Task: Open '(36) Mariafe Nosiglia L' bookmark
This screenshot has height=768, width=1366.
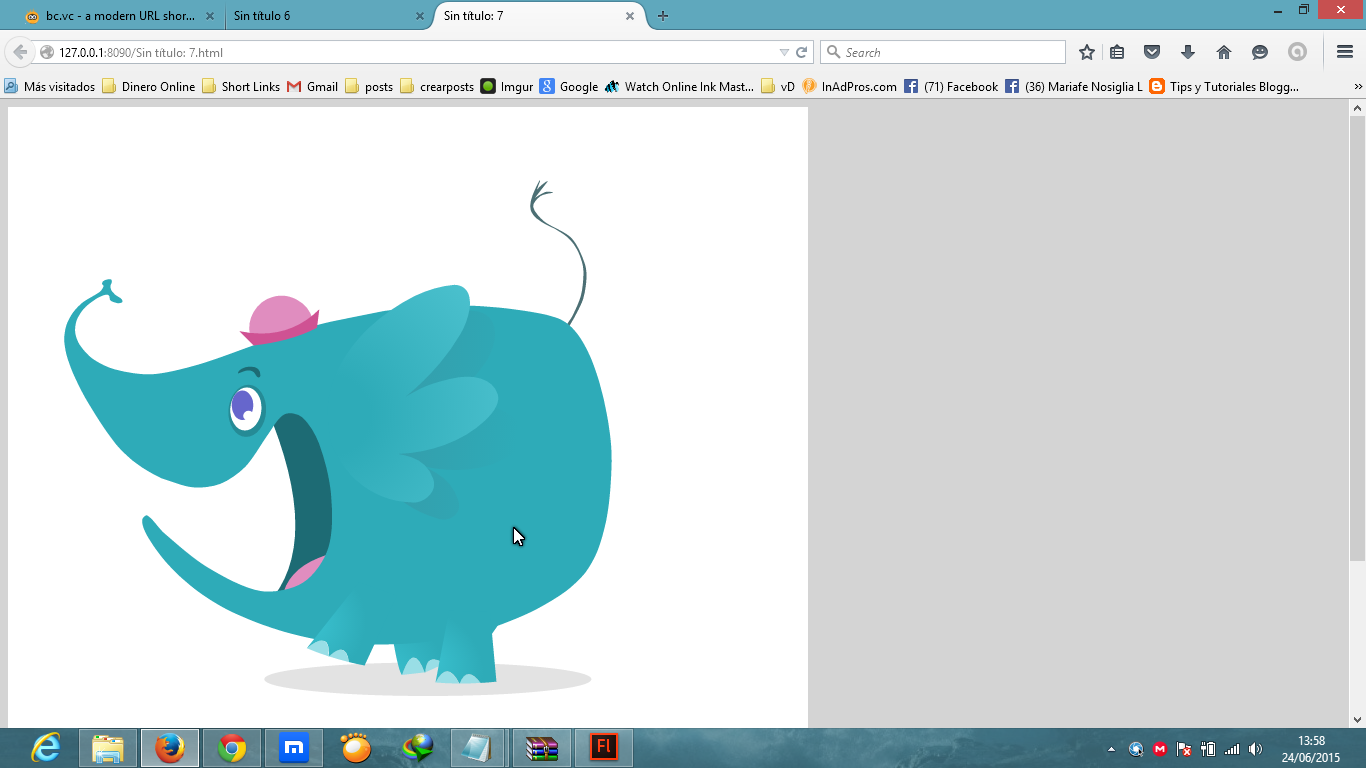Action: 1074,87
